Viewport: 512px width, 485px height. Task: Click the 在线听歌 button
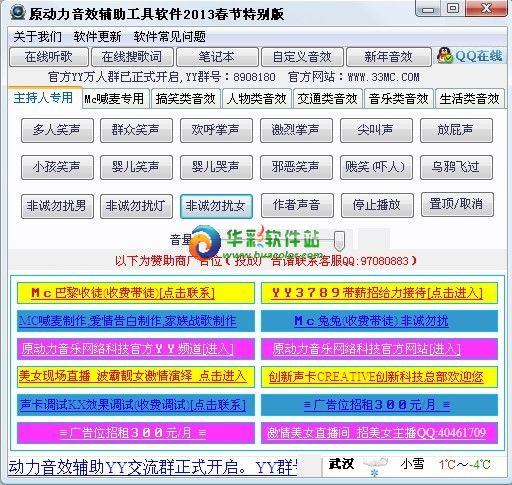tap(49, 57)
